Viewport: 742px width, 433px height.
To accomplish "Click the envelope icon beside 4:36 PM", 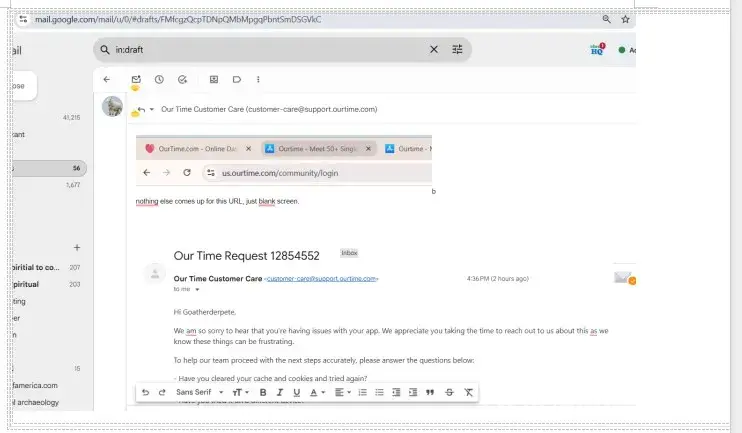I will point(625,278).
